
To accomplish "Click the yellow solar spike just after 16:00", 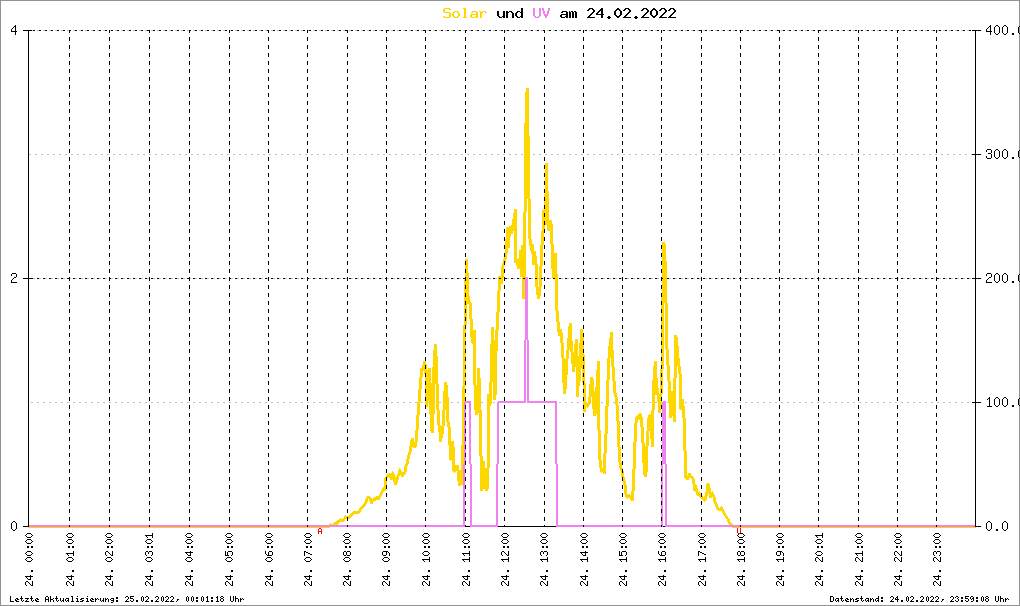I will click(x=664, y=245).
